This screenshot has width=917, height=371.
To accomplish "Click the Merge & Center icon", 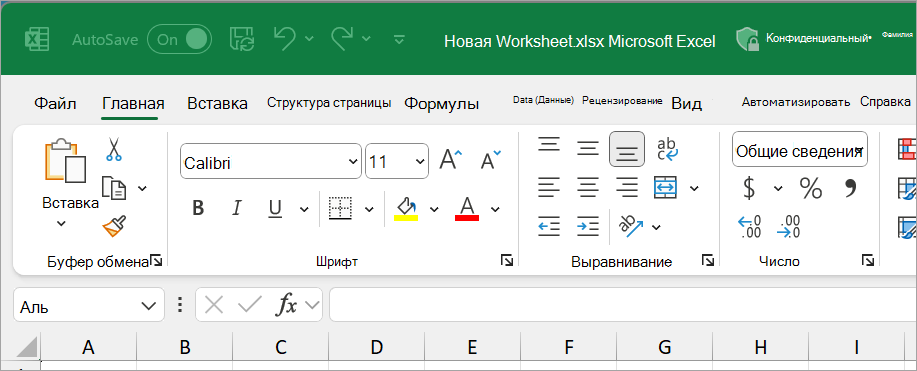I will (666, 187).
